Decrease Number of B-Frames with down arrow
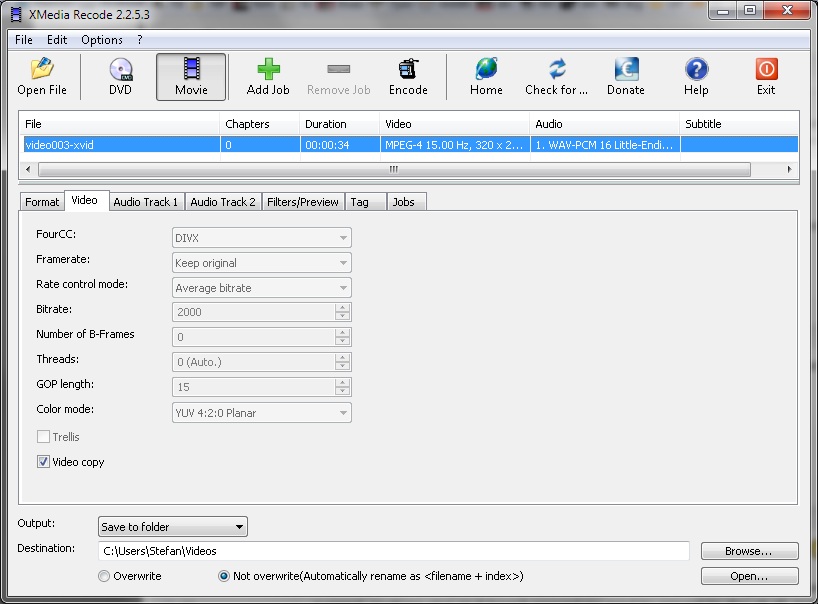 pyautogui.click(x=343, y=341)
